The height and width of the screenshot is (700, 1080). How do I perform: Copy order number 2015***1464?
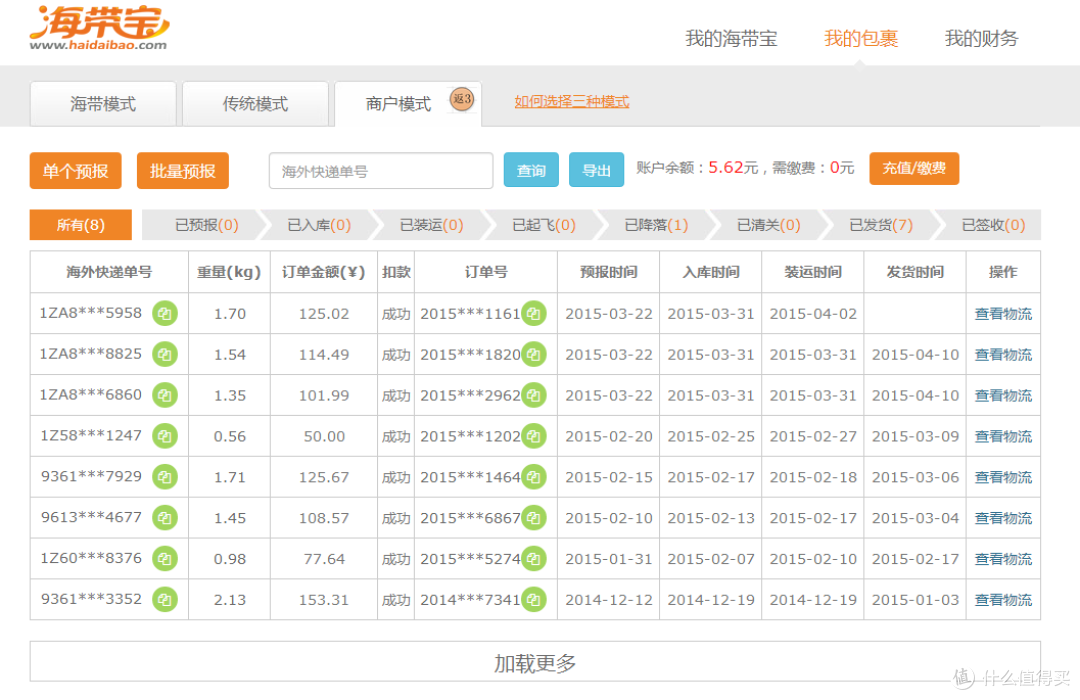point(534,477)
